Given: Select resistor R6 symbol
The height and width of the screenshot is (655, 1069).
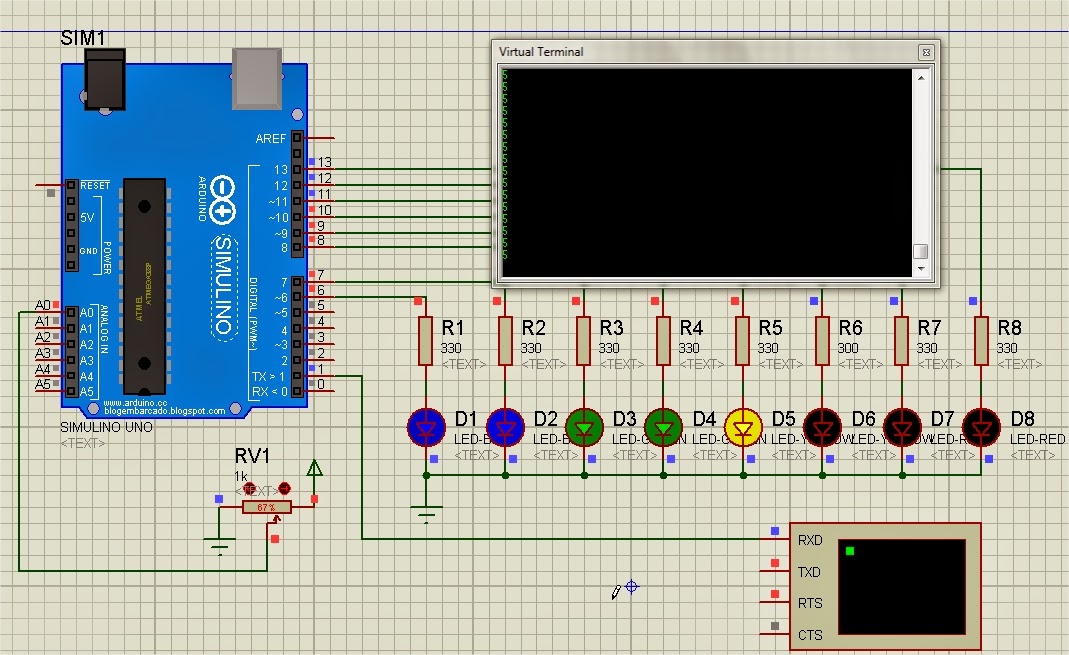Looking at the screenshot, I should click(x=822, y=340).
